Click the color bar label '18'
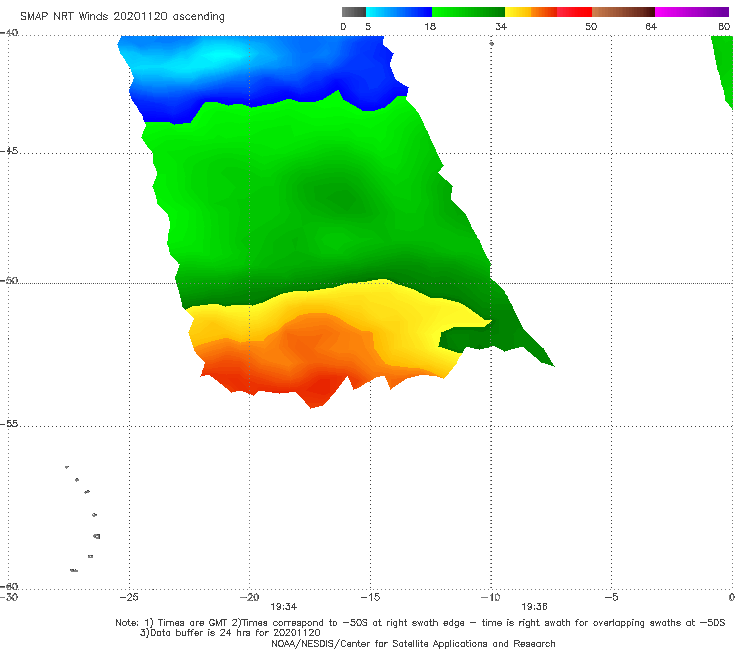This screenshot has height=650, width=740. (x=430, y=26)
